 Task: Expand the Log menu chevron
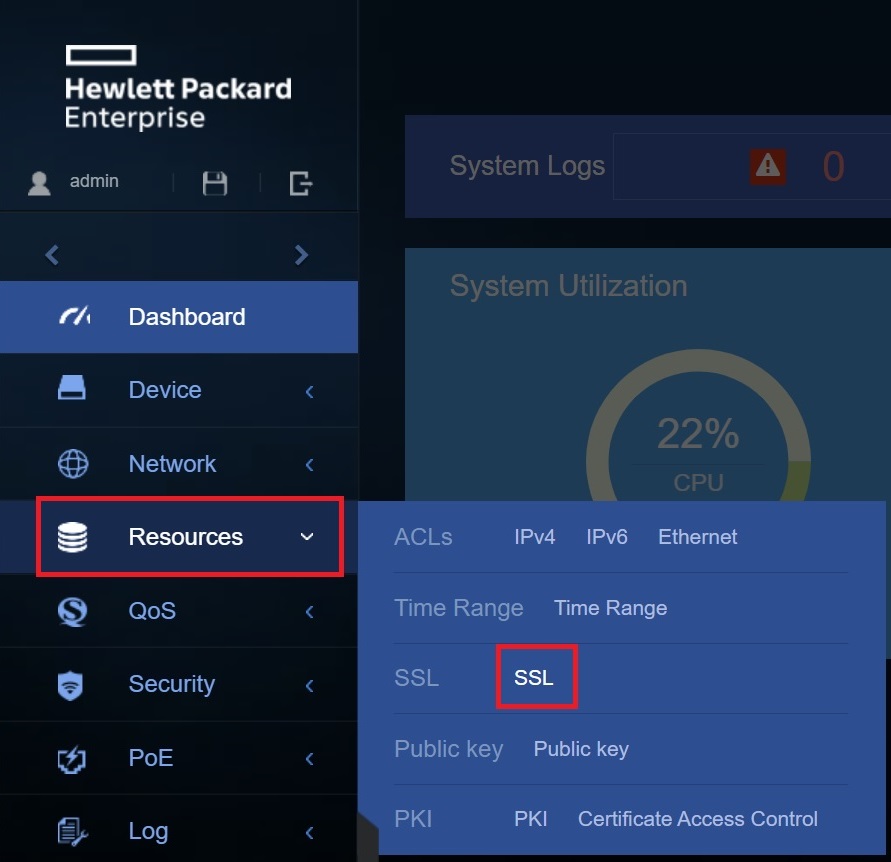click(x=310, y=833)
